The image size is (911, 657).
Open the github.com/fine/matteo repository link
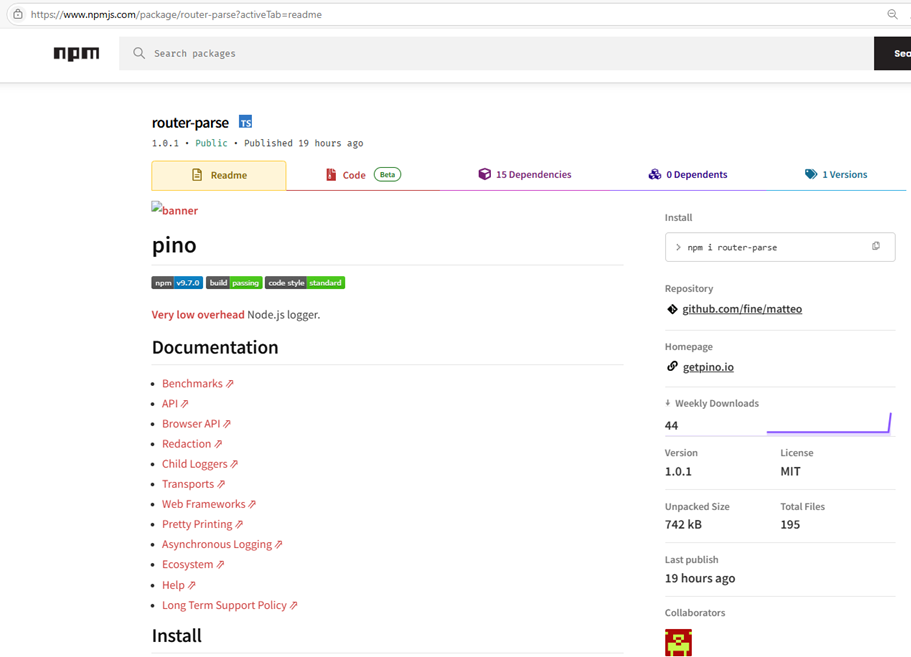742,309
